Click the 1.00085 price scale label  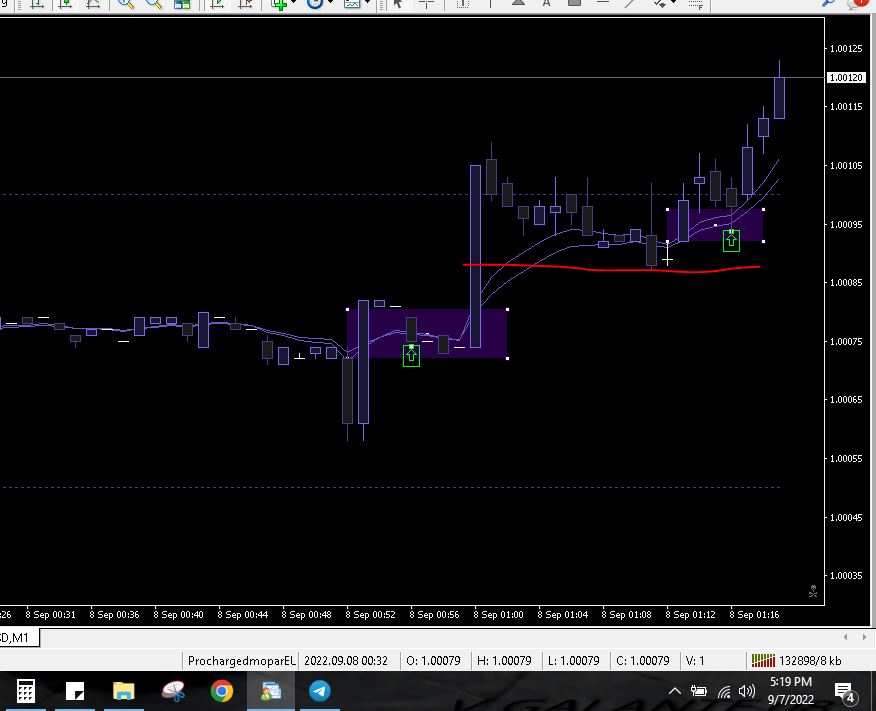tap(846, 283)
